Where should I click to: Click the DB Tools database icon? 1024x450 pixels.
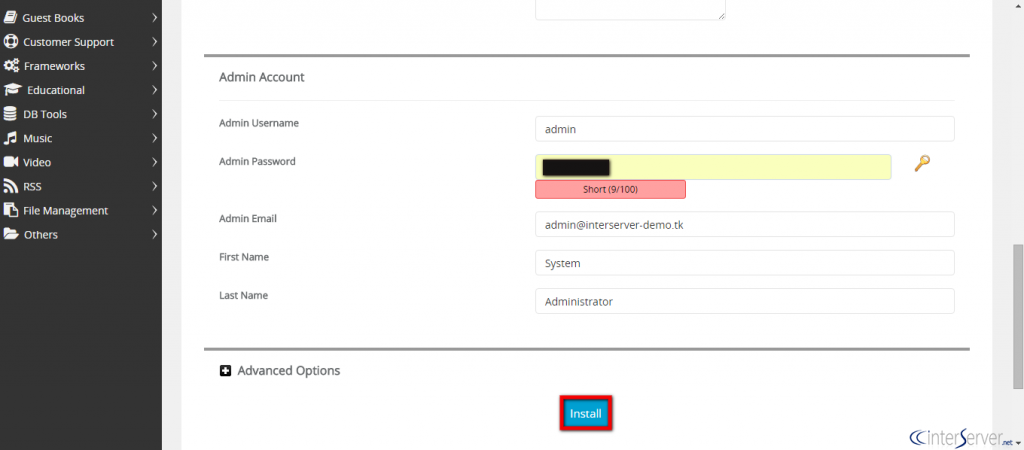click(x=10, y=114)
